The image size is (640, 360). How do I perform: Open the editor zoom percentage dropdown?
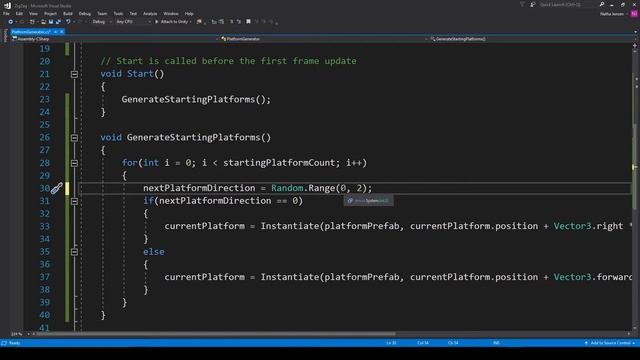click(x=19, y=334)
